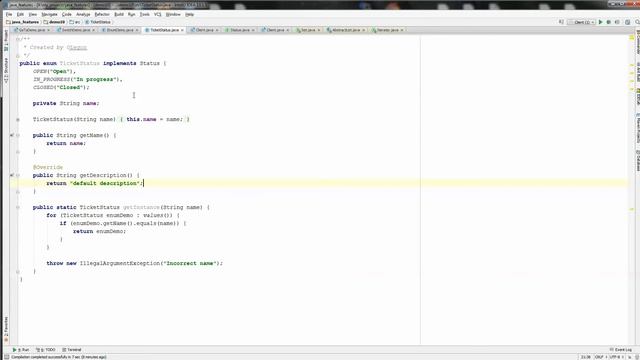Click the yellow inspection indicator atop the error stripe
640x360 pixels.
click(632, 38)
